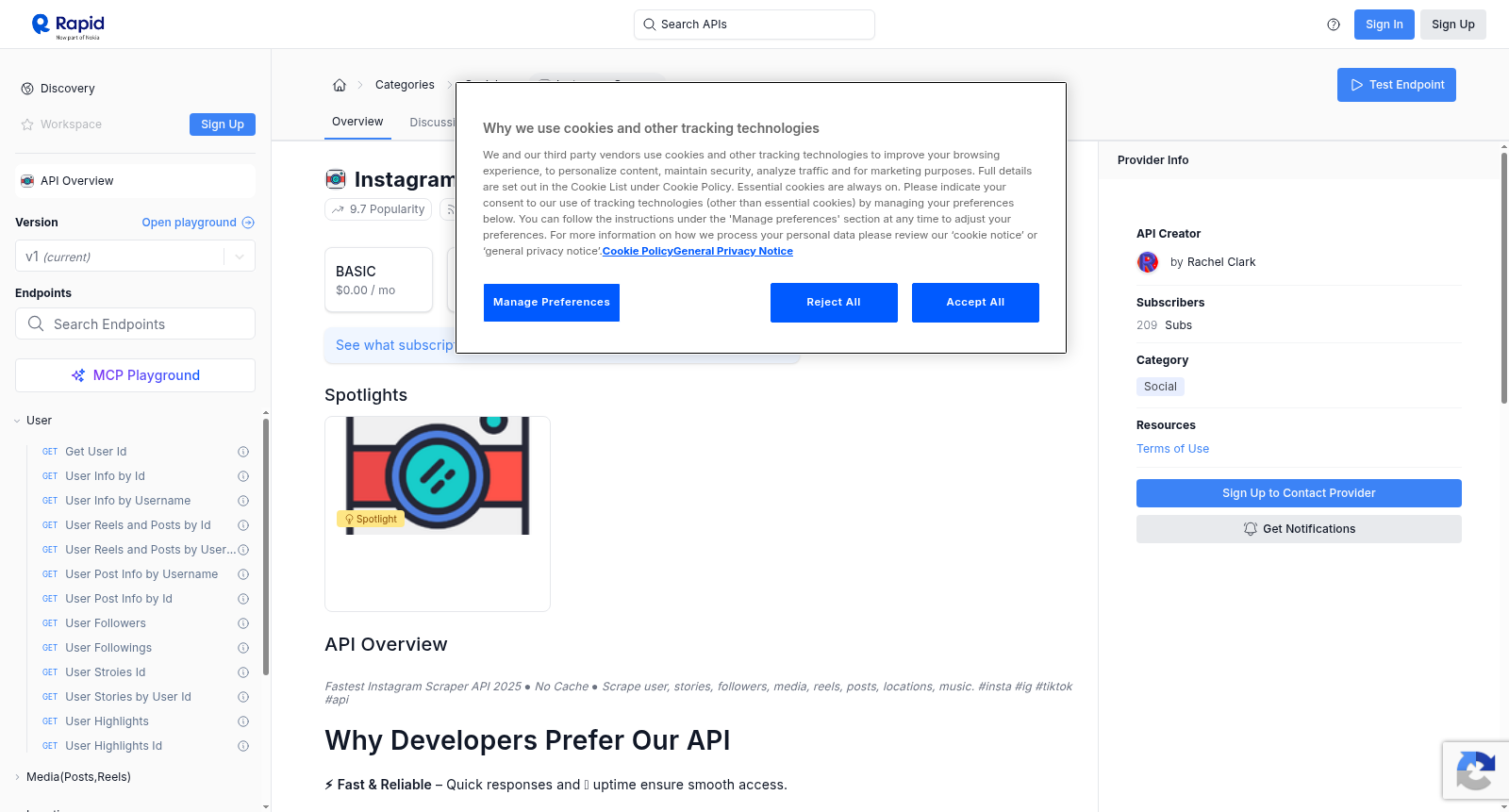This screenshot has height=812, width=1509.
Task: Open the Spotlight camera thumbnail
Action: point(438,476)
